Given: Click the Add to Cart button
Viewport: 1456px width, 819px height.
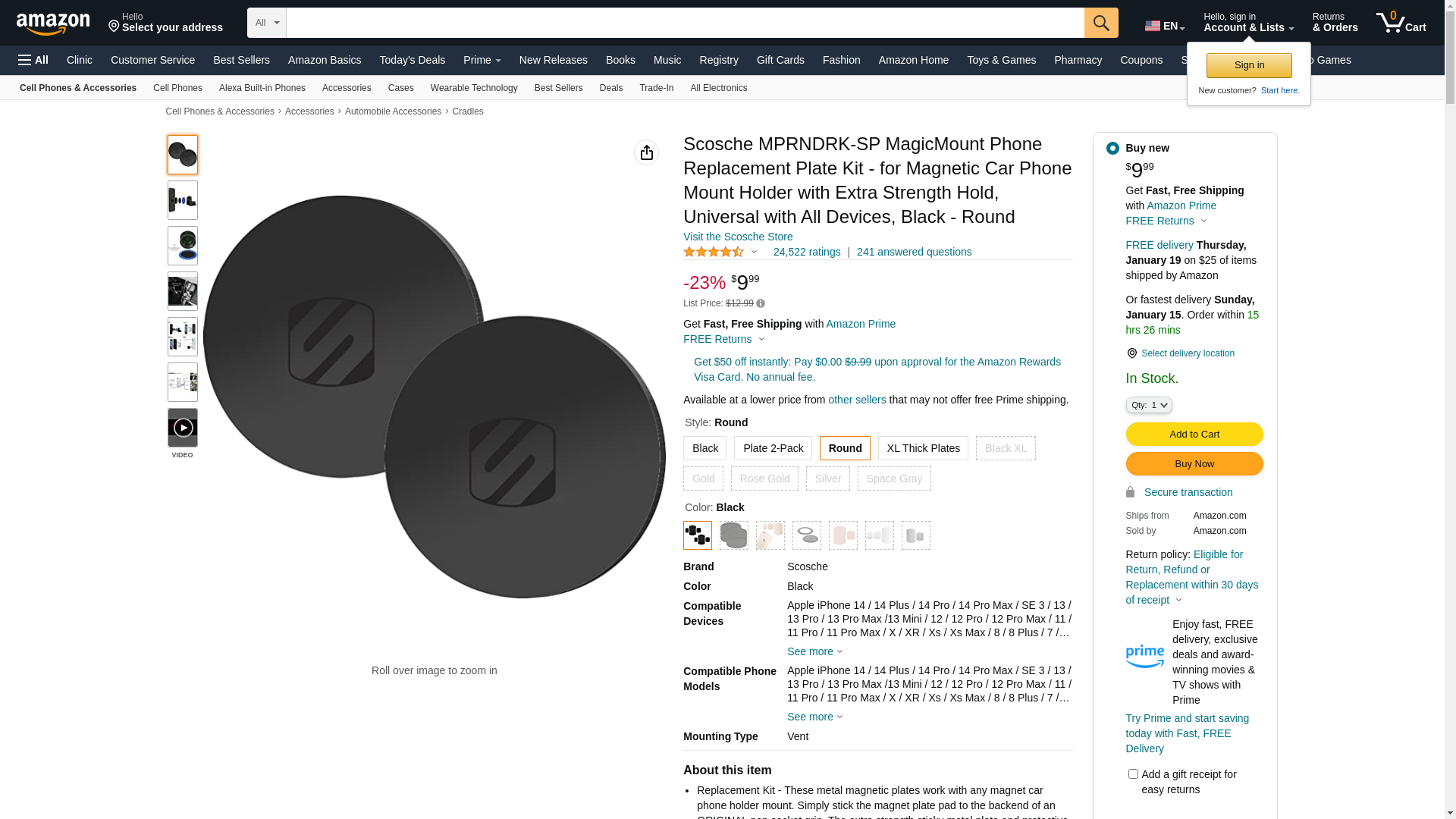Looking at the screenshot, I should [1194, 435].
